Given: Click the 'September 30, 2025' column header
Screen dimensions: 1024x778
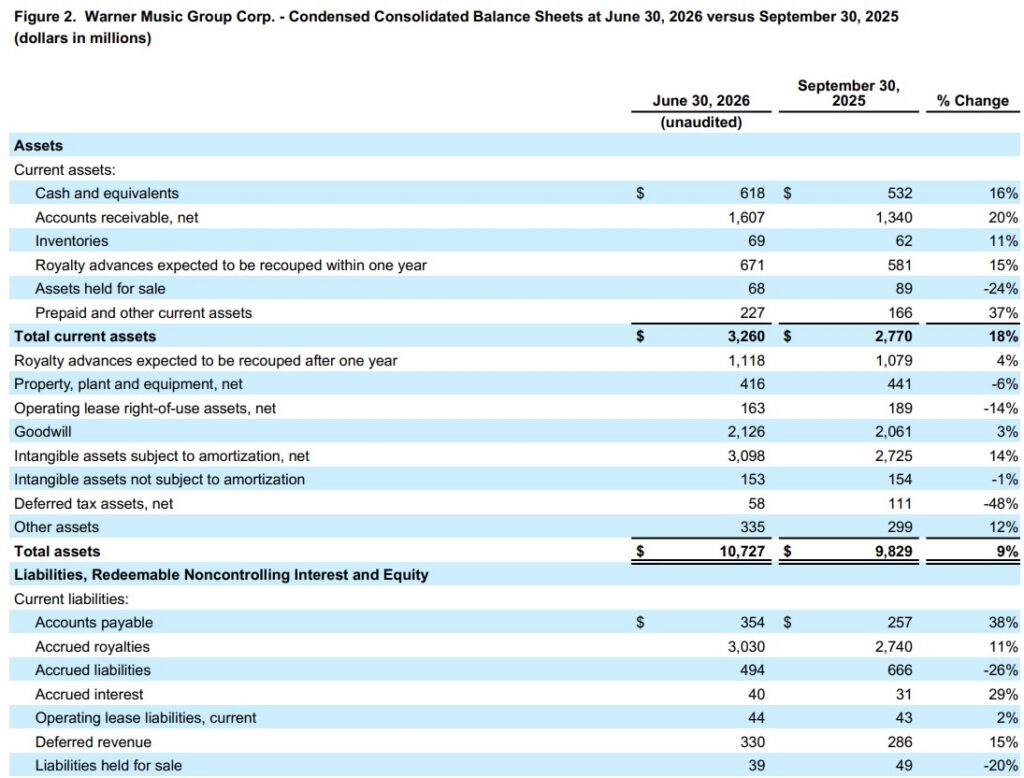Looking at the screenshot, I should 848,93.
